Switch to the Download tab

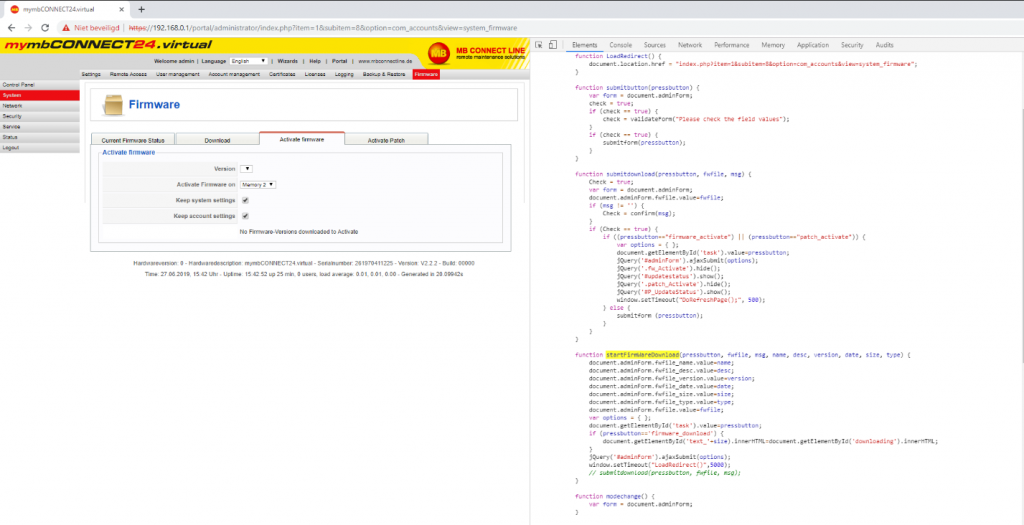click(x=217, y=140)
